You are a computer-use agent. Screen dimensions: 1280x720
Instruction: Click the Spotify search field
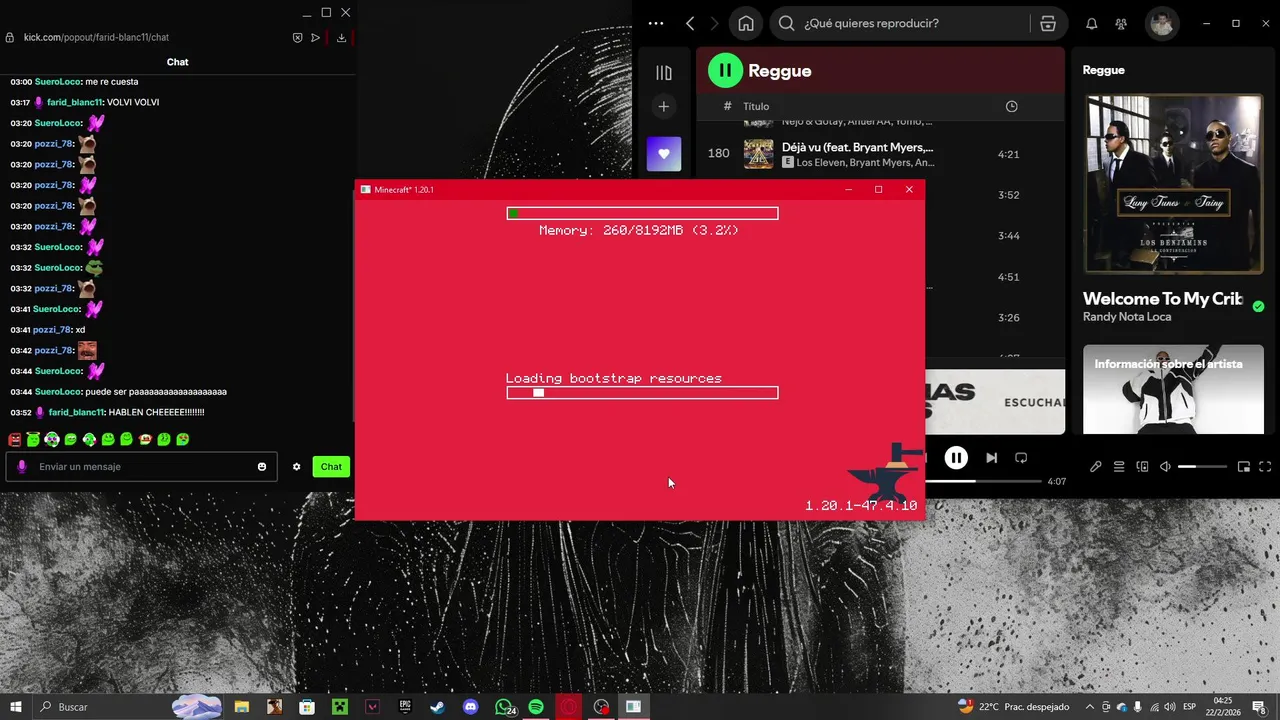900,23
